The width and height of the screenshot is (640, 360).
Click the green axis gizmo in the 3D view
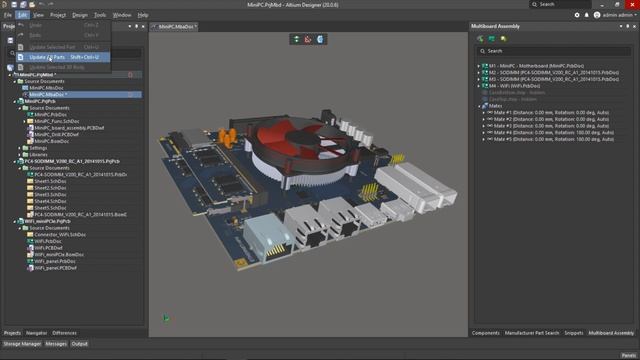pyautogui.click(x=166, y=318)
